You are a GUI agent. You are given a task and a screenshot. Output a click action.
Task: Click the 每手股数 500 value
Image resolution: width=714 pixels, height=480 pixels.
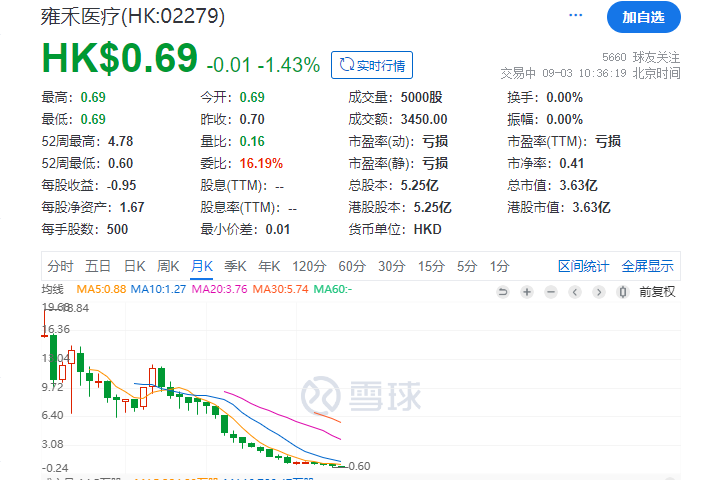coord(117,229)
